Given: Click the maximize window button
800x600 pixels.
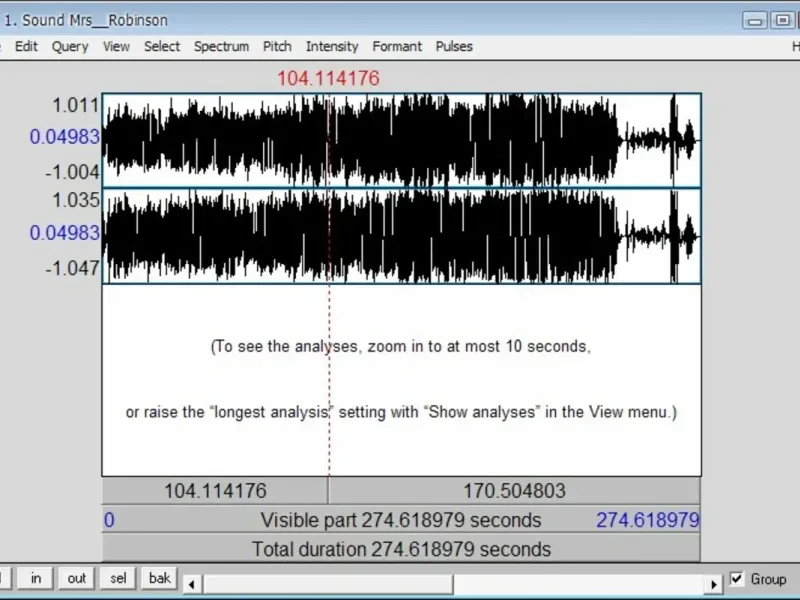Looking at the screenshot, I should tap(782, 21).
